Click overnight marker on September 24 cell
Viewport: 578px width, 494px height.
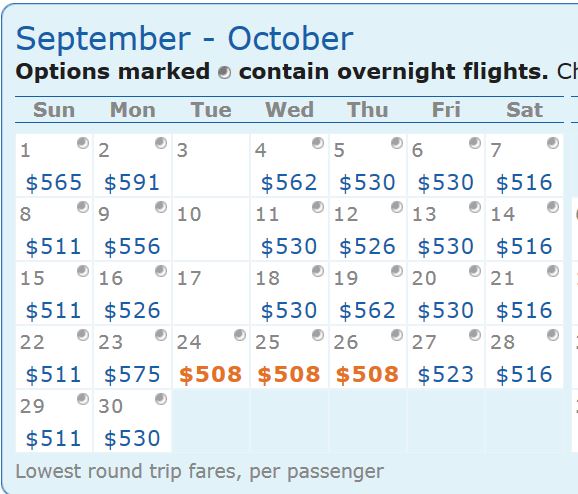pos(240,335)
